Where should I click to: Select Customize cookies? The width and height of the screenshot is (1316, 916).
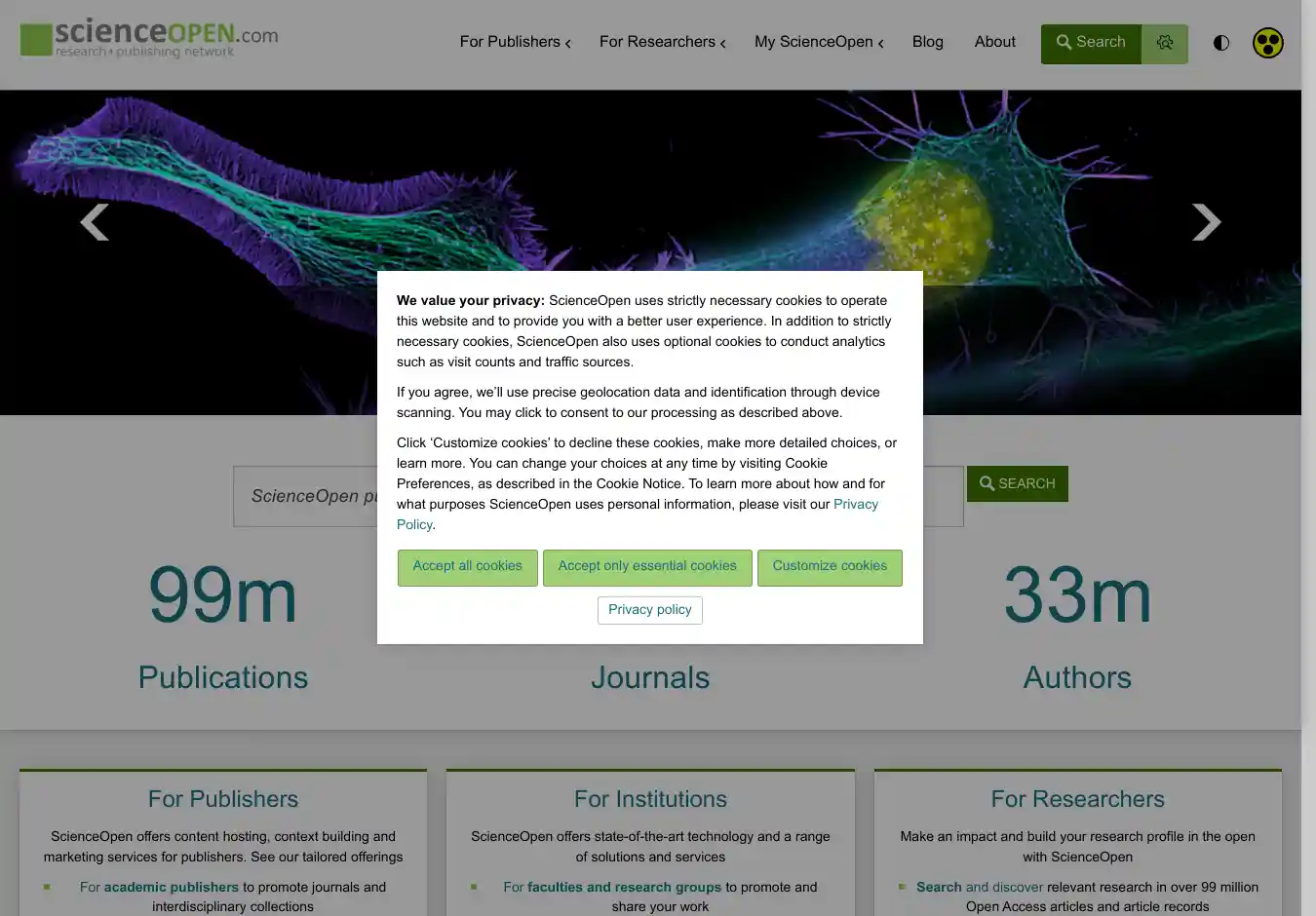tap(830, 567)
